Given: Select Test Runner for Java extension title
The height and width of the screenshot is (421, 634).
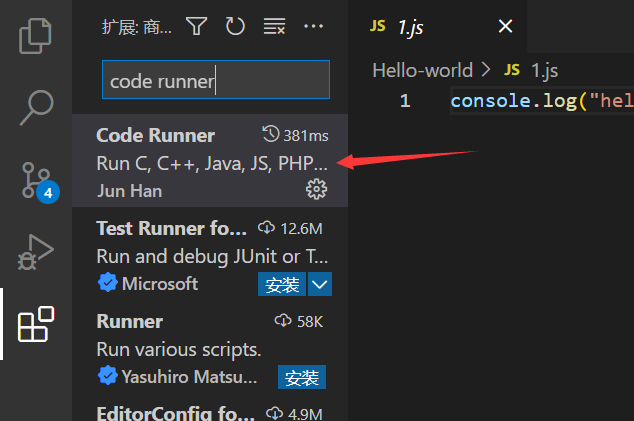Looking at the screenshot, I should [x=171, y=228].
